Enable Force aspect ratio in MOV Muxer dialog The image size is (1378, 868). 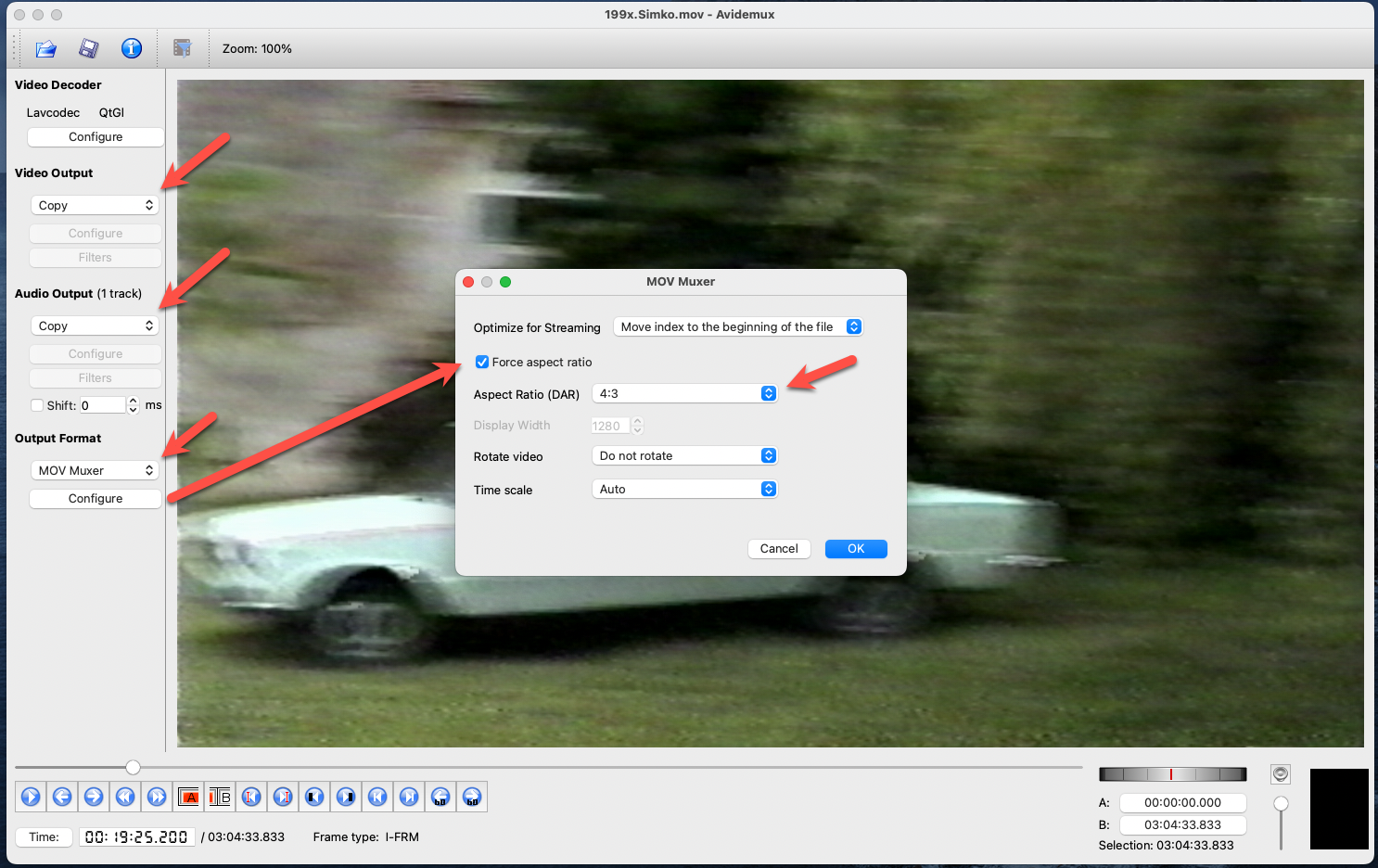click(482, 362)
